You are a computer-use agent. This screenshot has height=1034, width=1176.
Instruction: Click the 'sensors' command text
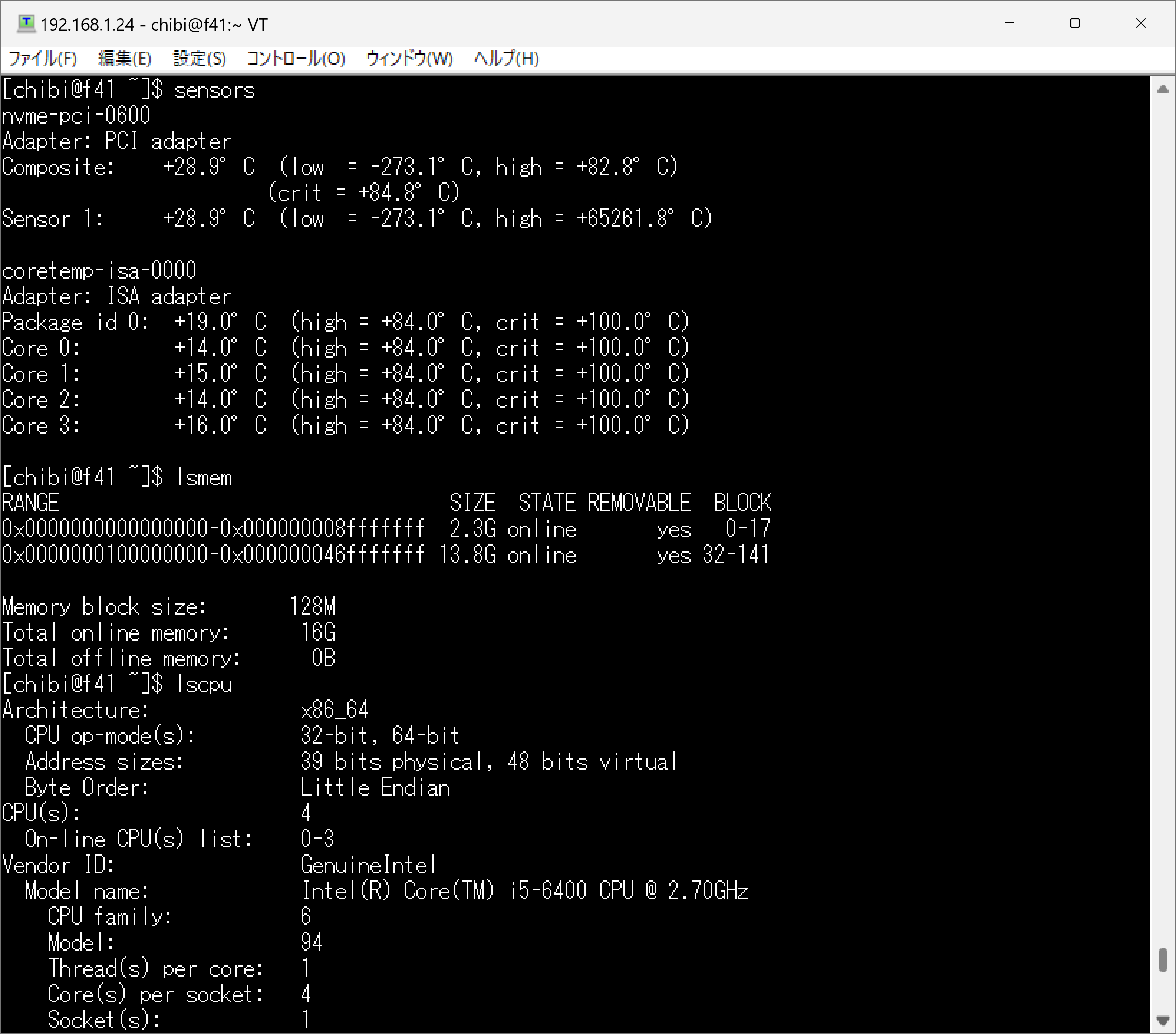[214, 91]
